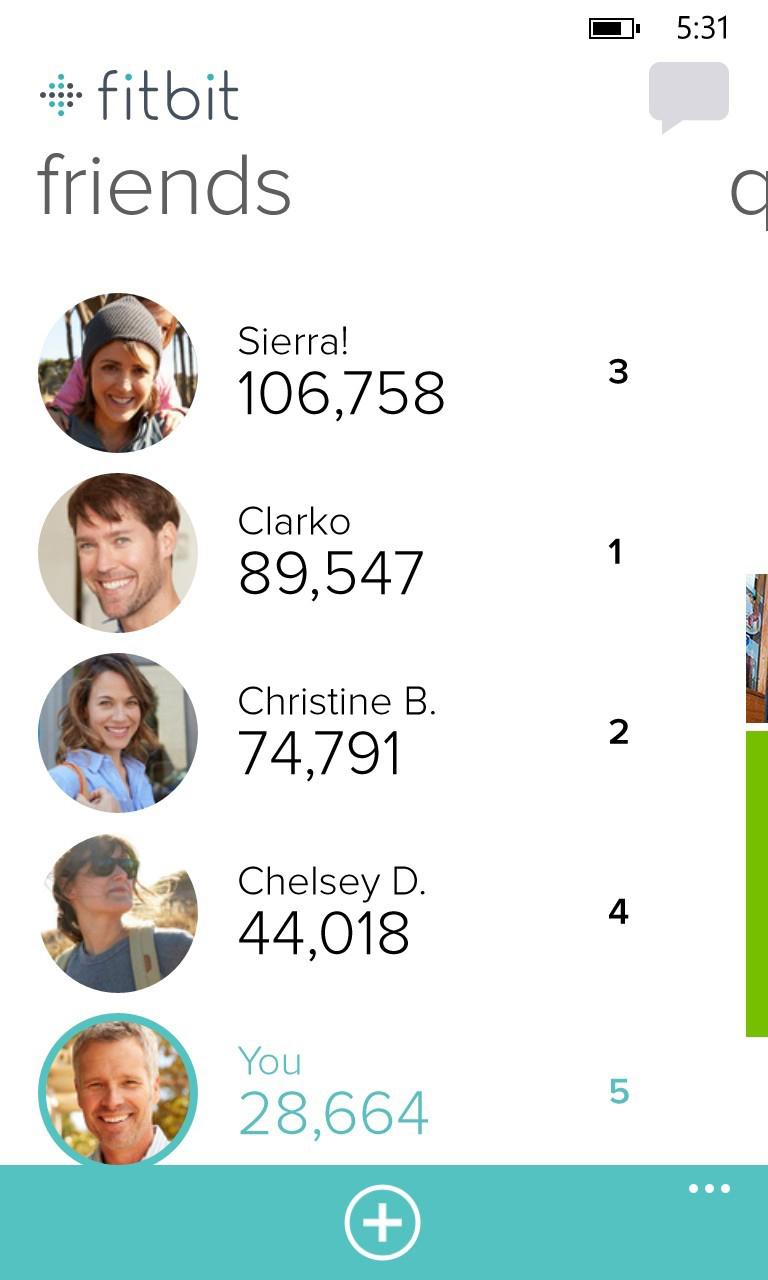This screenshot has height=1280, width=768.
Task: Expand the three-dot more menu
Action: click(x=709, y=1189)
